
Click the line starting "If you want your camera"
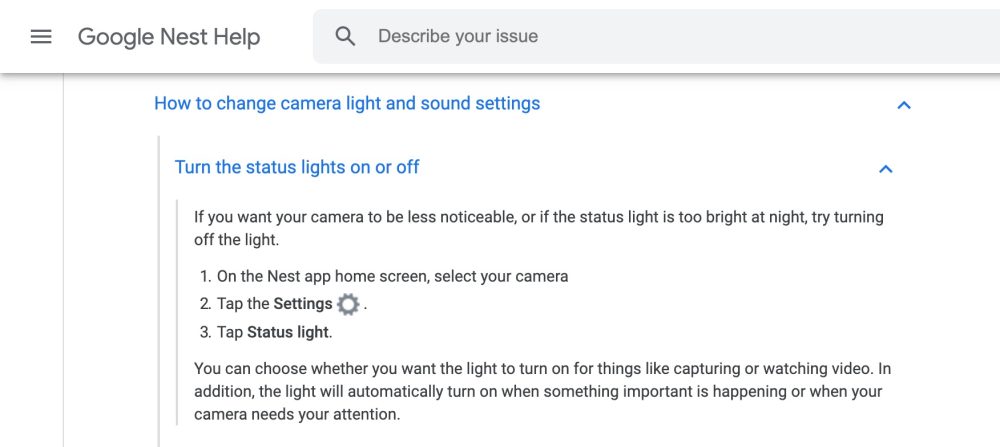click(x=538, y=217)
